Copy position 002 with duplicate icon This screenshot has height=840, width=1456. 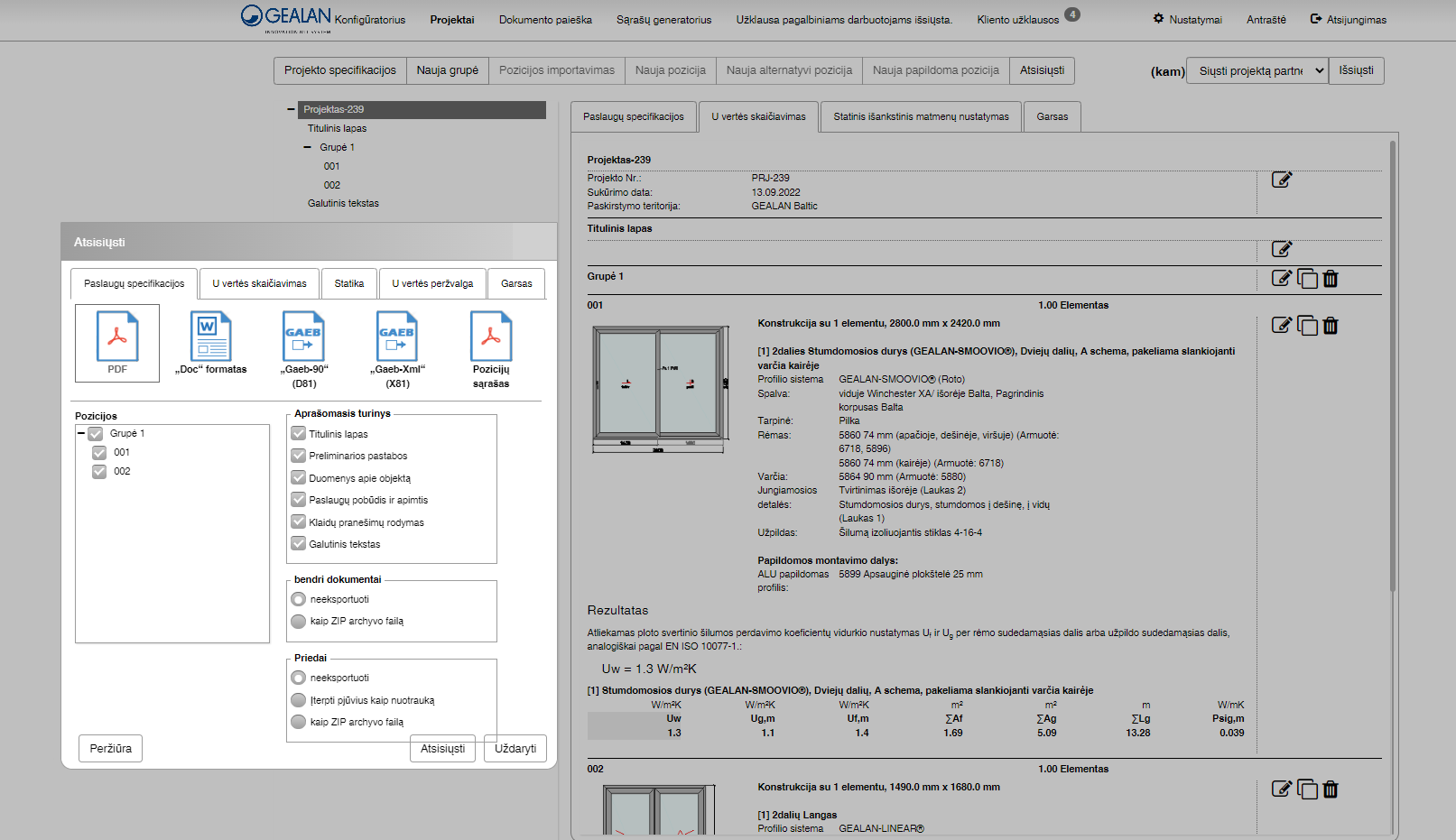pos(1307,789)
